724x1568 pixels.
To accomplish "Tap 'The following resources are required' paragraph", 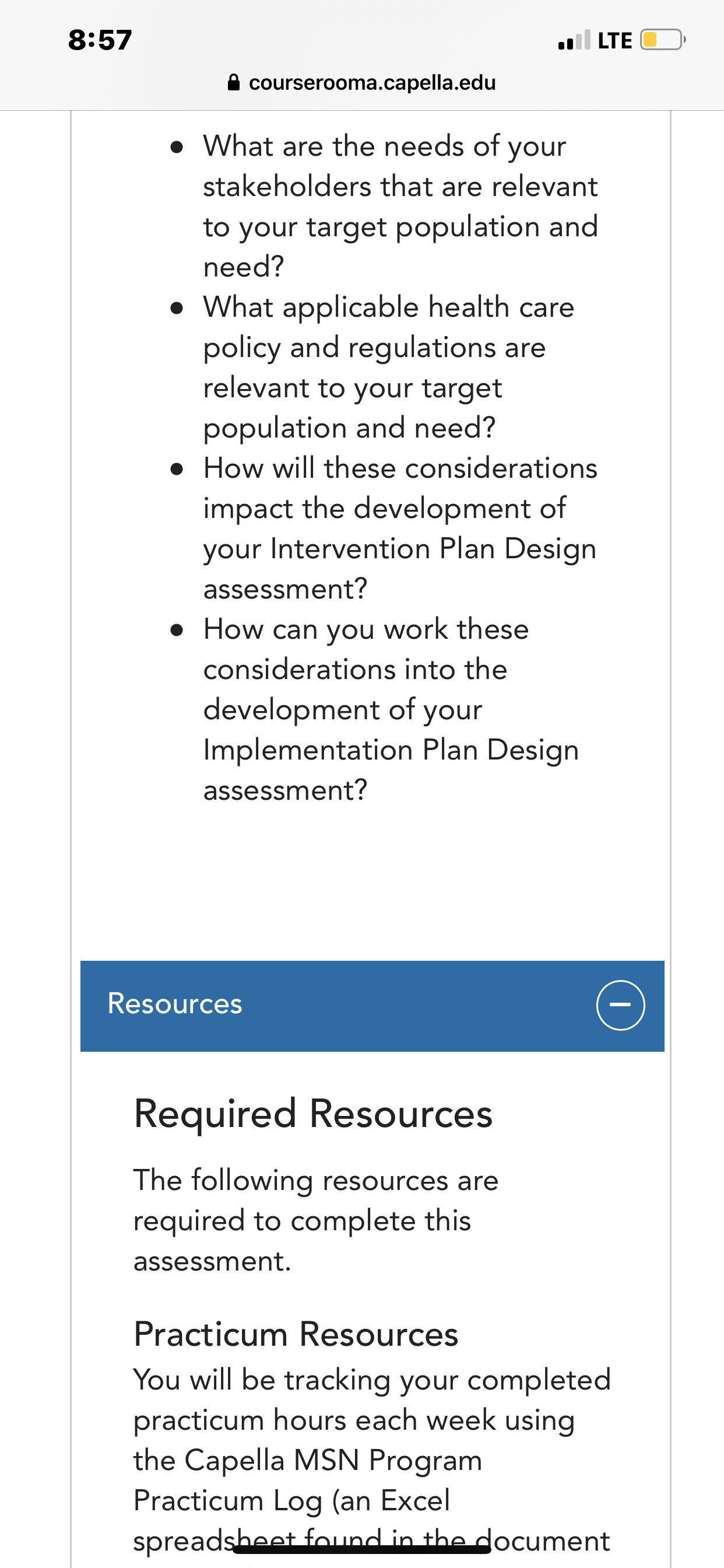I will tap(316, 1220).
